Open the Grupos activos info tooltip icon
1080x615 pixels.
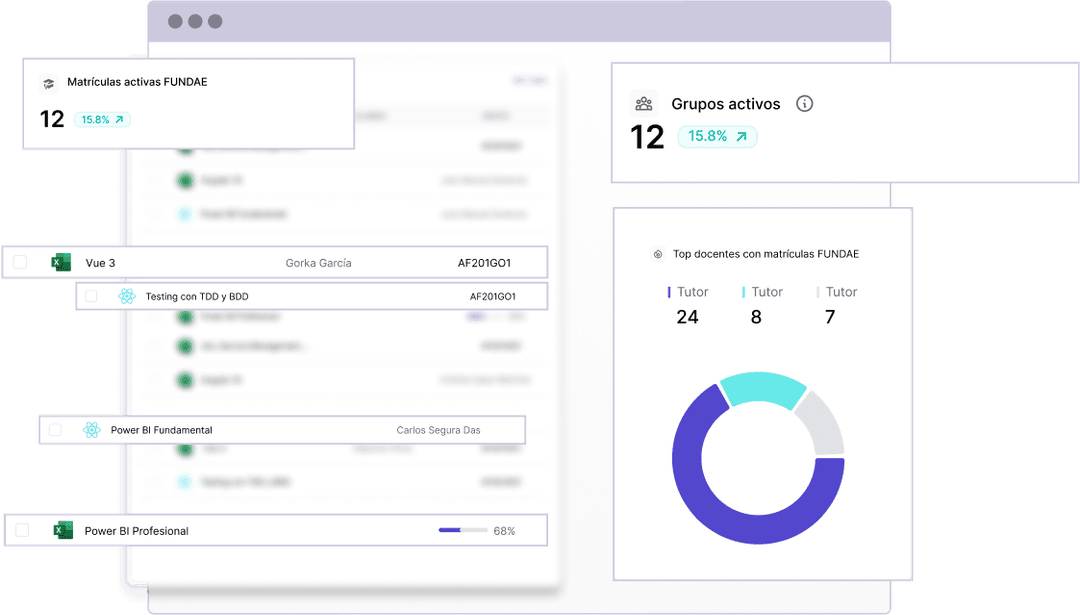pos(804,104)
